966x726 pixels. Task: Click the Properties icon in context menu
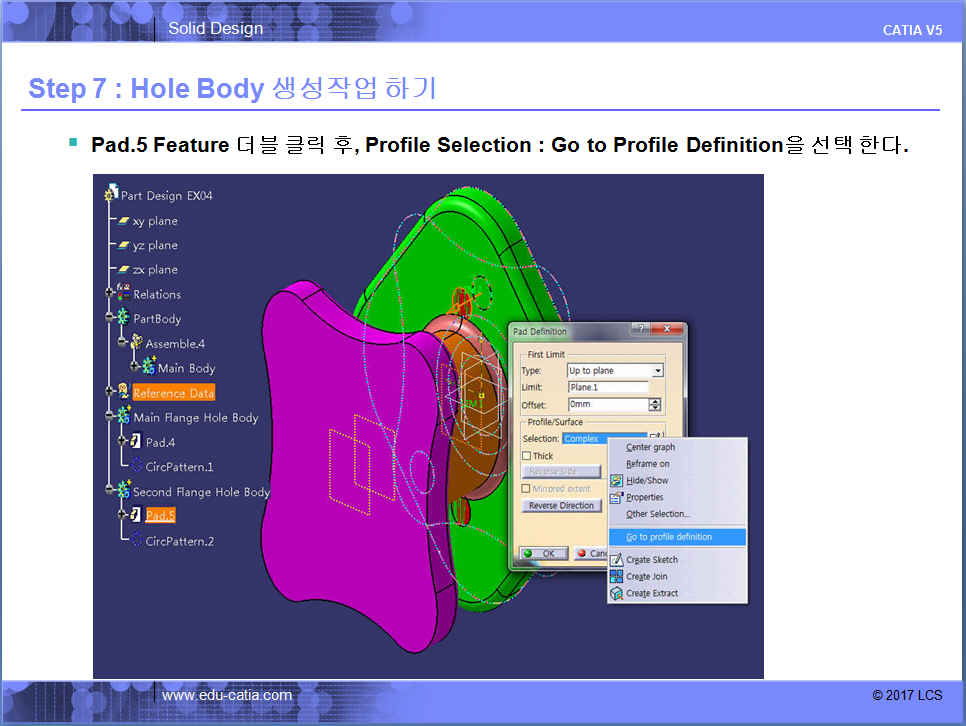(x=616, y=497)
